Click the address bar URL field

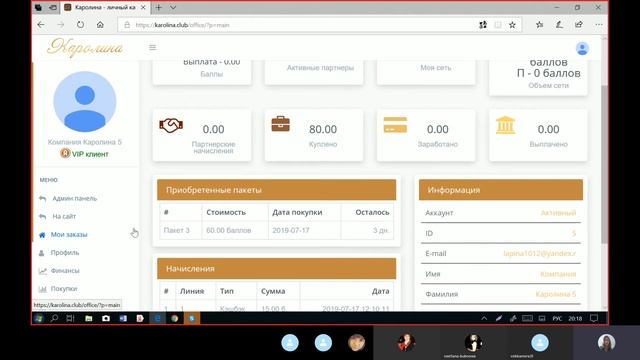click(298, 25)
